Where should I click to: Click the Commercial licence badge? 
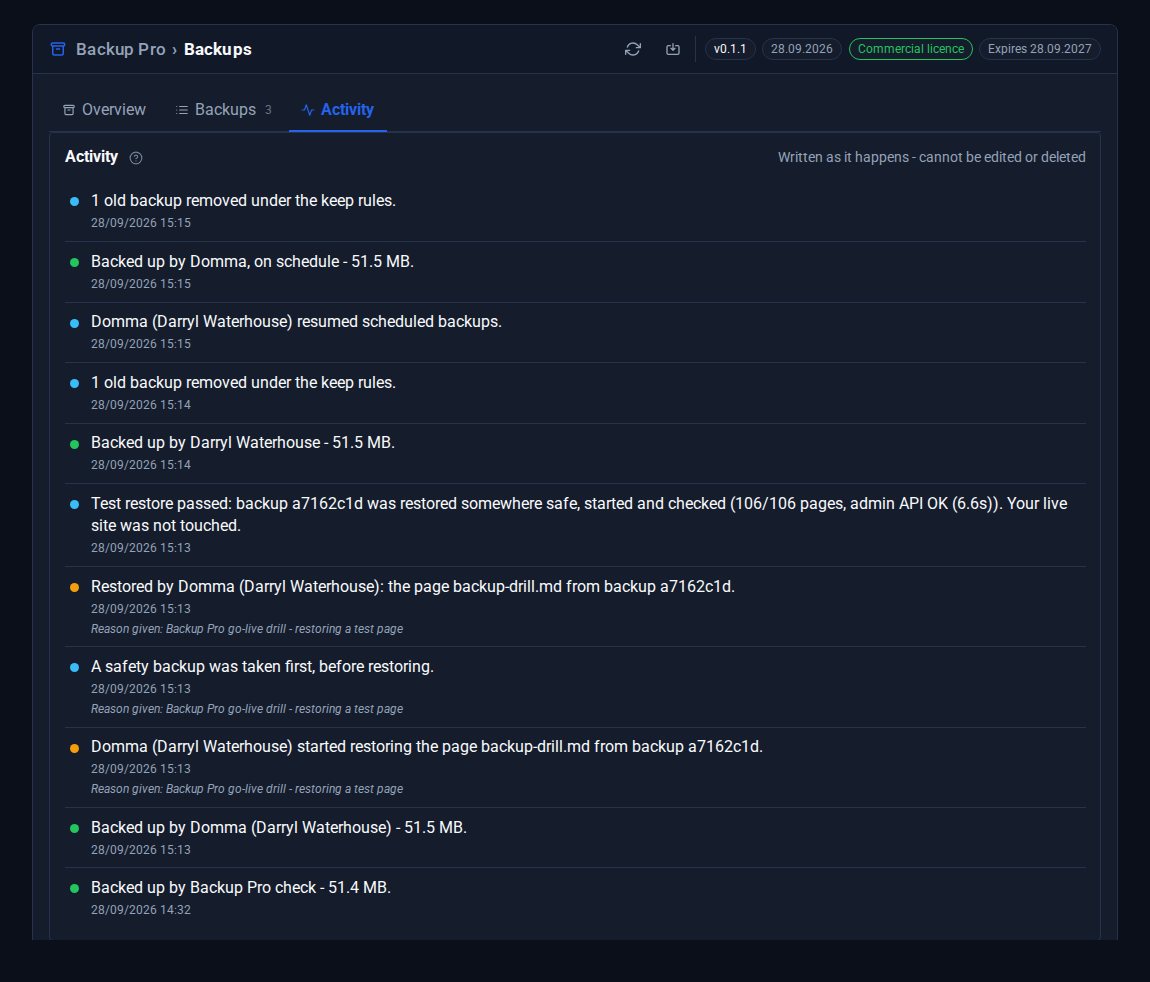(911, 49)
